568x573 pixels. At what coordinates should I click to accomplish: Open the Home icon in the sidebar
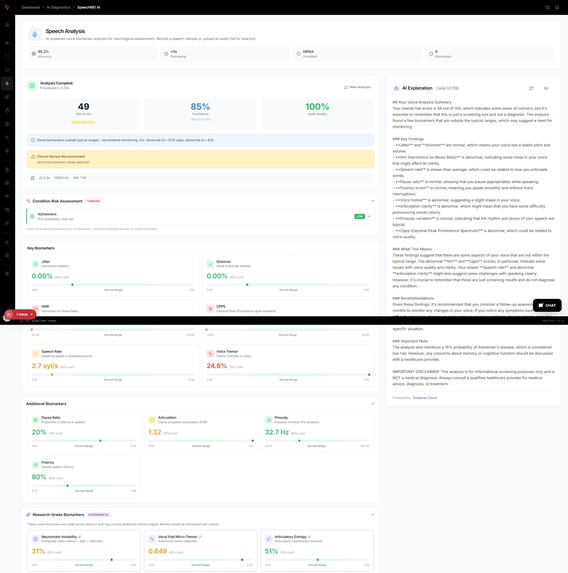point(7,24)
